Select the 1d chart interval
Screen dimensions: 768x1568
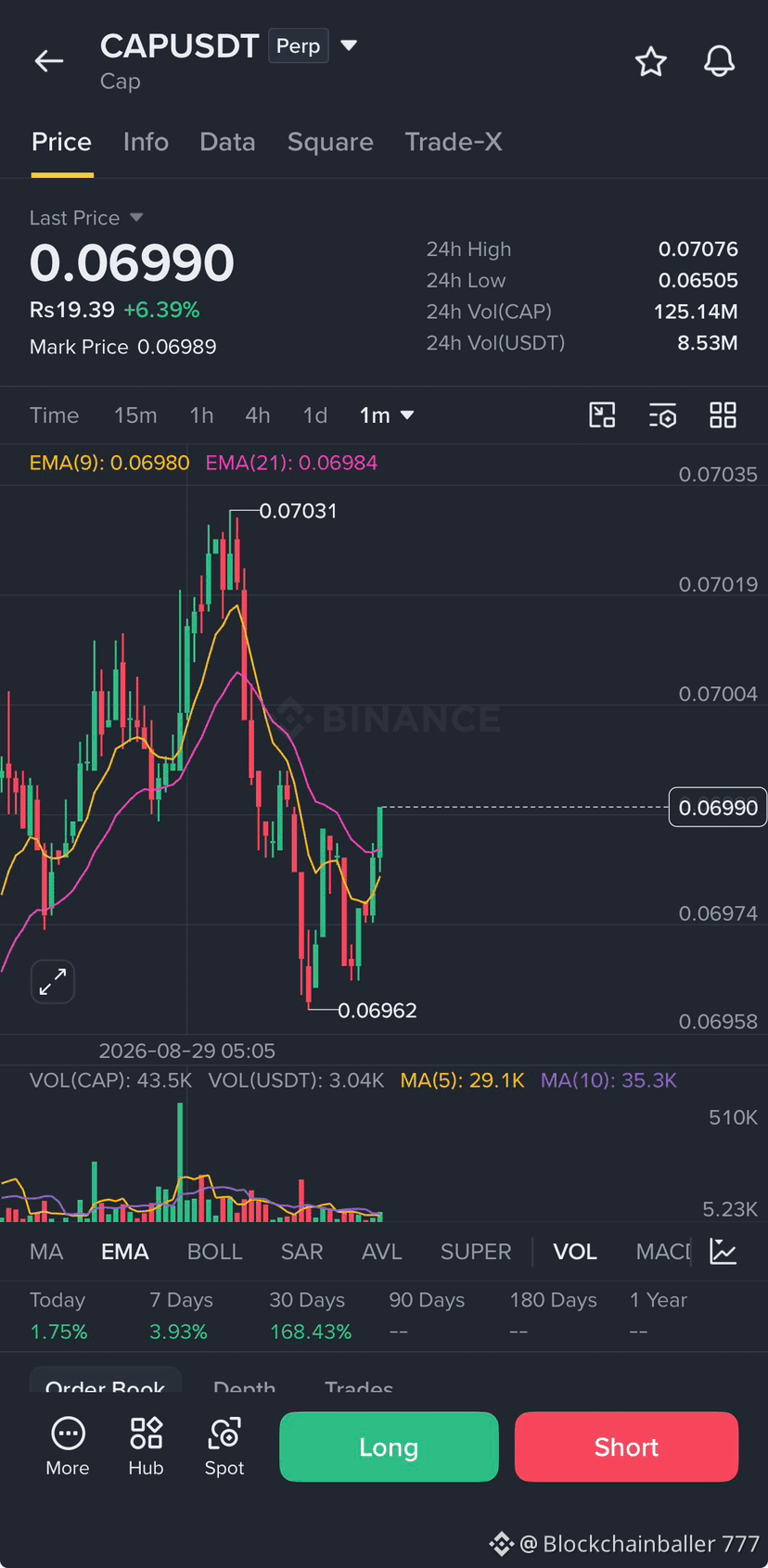tap(315, 415)
